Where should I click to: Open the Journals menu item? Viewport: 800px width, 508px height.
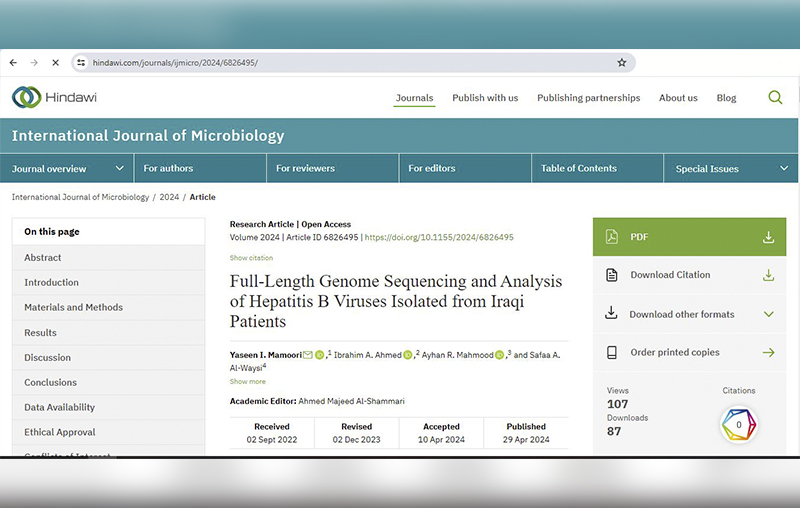pyautogui.click(x=414, y=98)
